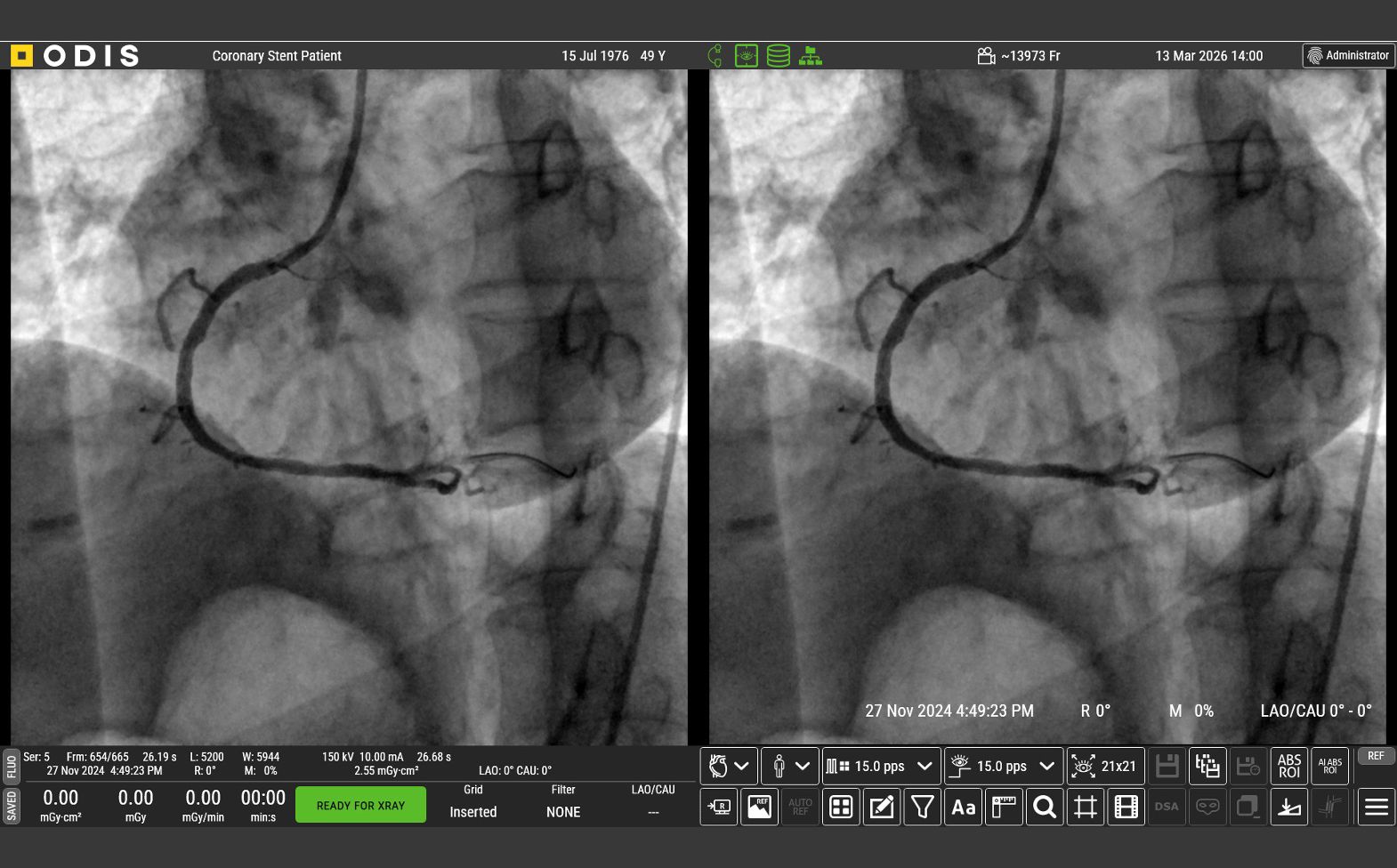The height and width of the screenshot is (868, 1397).
Task: Click the '~13973 Fr' frames text
Action: point(1030,56)
